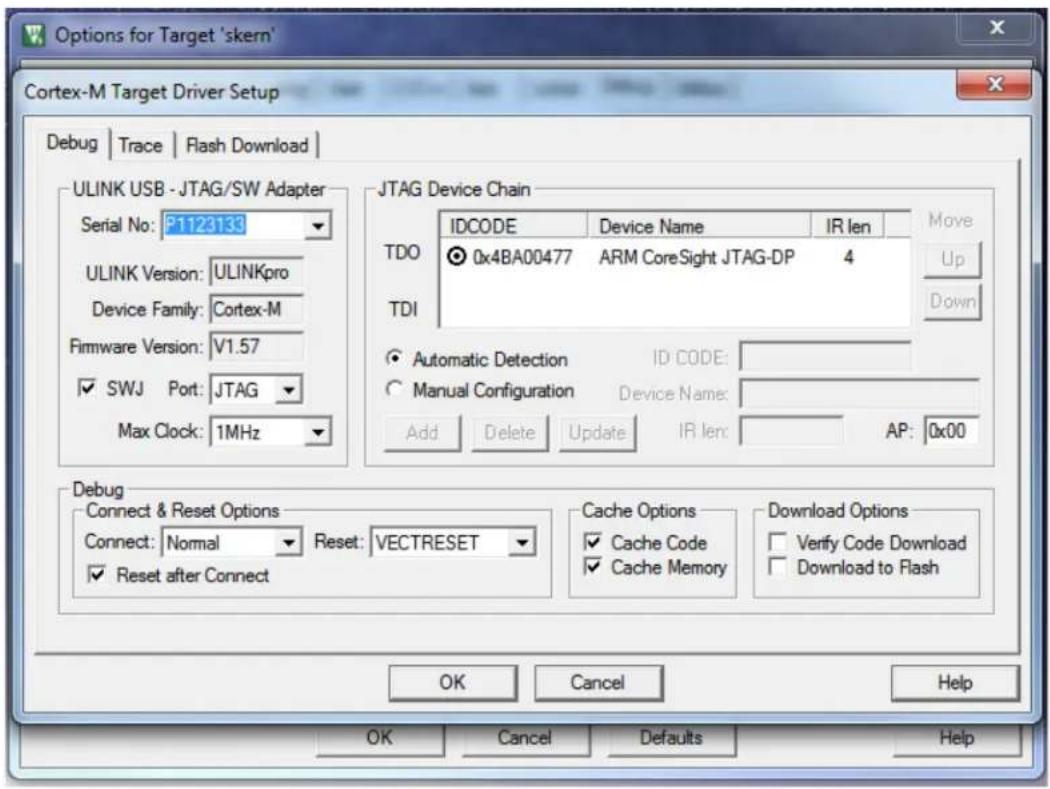The height and width of the screenshot is (789, 1050).
Task: Open the Port JTAG dropdown
Action: [289, 390]
